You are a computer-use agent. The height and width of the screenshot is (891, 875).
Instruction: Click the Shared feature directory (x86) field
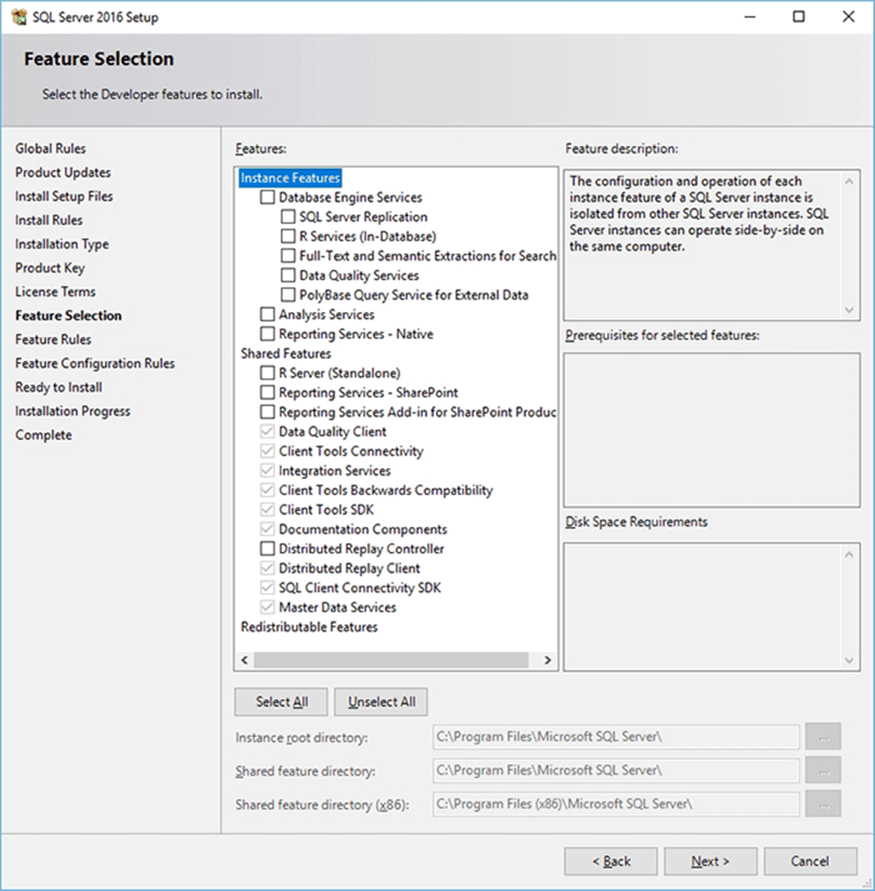pos(616,804)
